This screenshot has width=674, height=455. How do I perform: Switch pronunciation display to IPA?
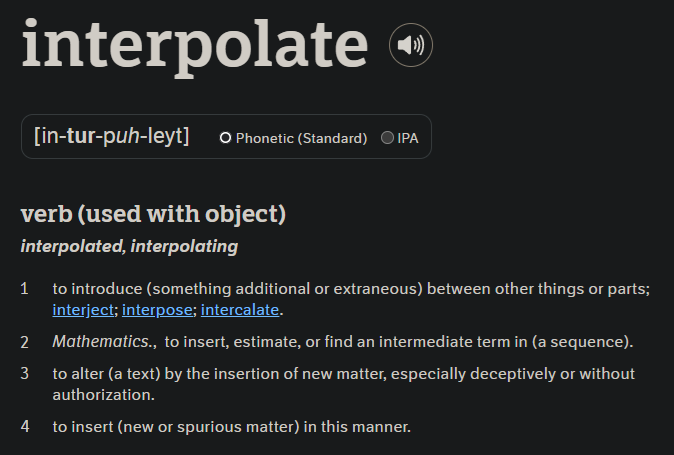(387, 138)
